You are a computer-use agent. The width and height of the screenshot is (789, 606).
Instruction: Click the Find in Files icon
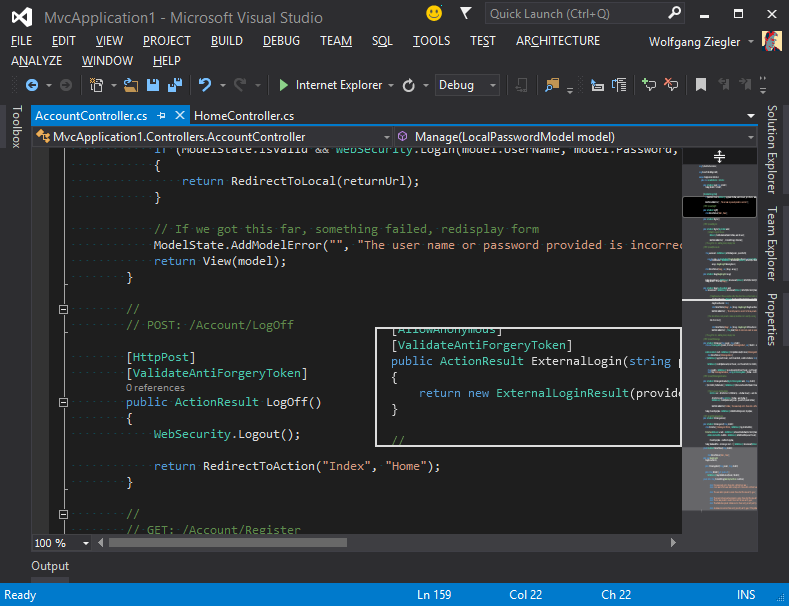pyautogui.click(x=552, y=85)
